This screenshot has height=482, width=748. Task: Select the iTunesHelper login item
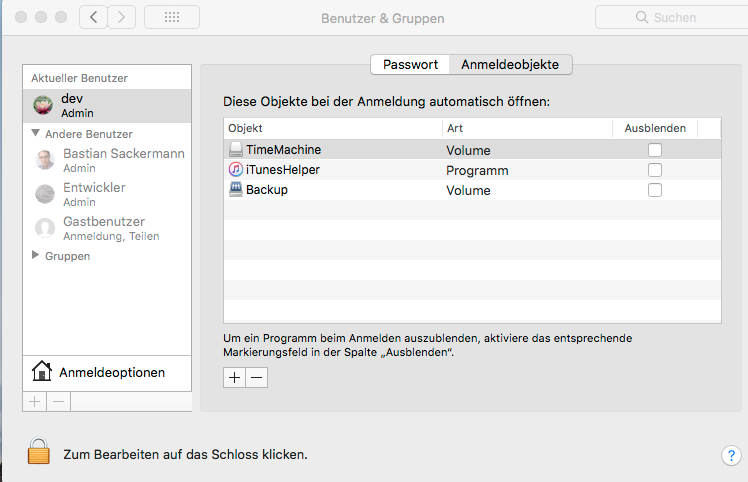(x=283, y=170)
